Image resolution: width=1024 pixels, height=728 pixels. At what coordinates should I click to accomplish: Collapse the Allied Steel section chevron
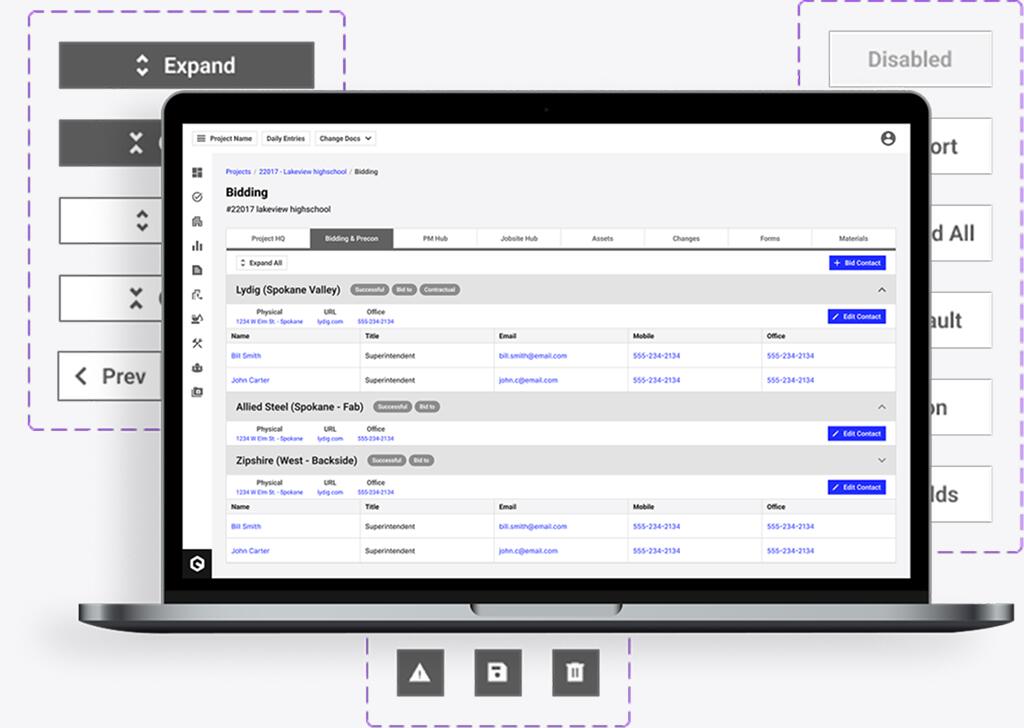(881, 407)
